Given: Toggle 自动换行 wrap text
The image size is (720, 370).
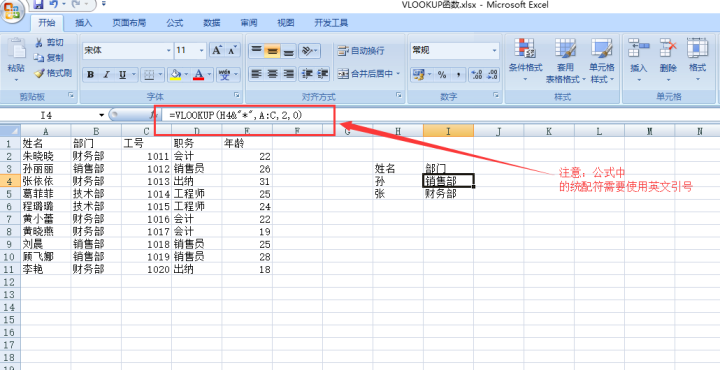Looking at the screenshot, I should coord(361,50).
